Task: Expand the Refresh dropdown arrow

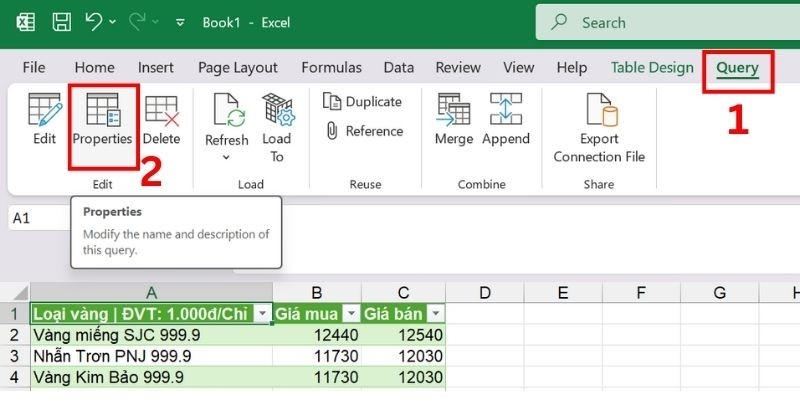Action: (227, 158)
